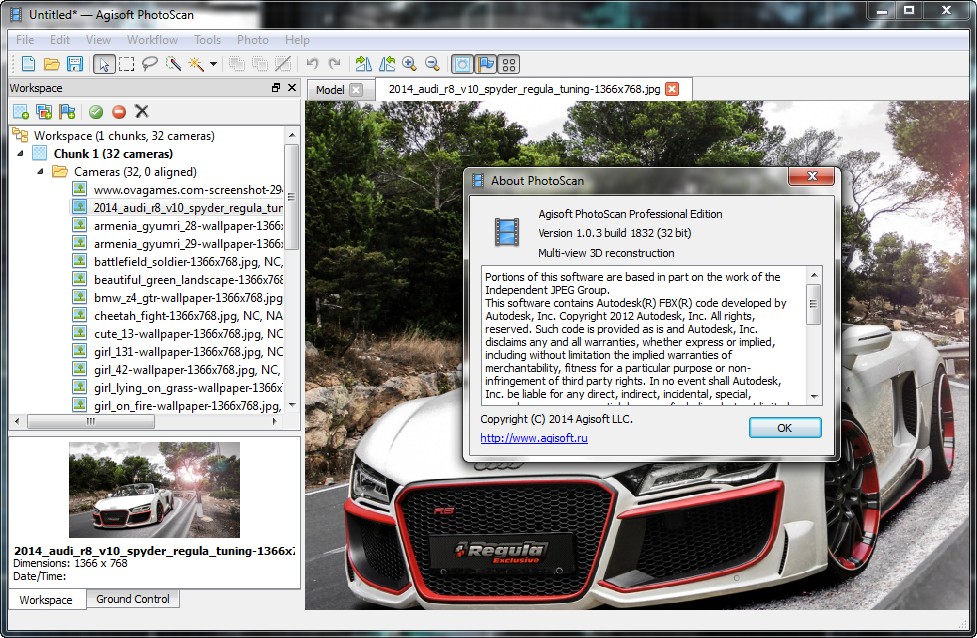Select the Intelligent Scissors tool
Image resolution: width=977 pixels, height=638 pixels.
(x=173, y=64)
